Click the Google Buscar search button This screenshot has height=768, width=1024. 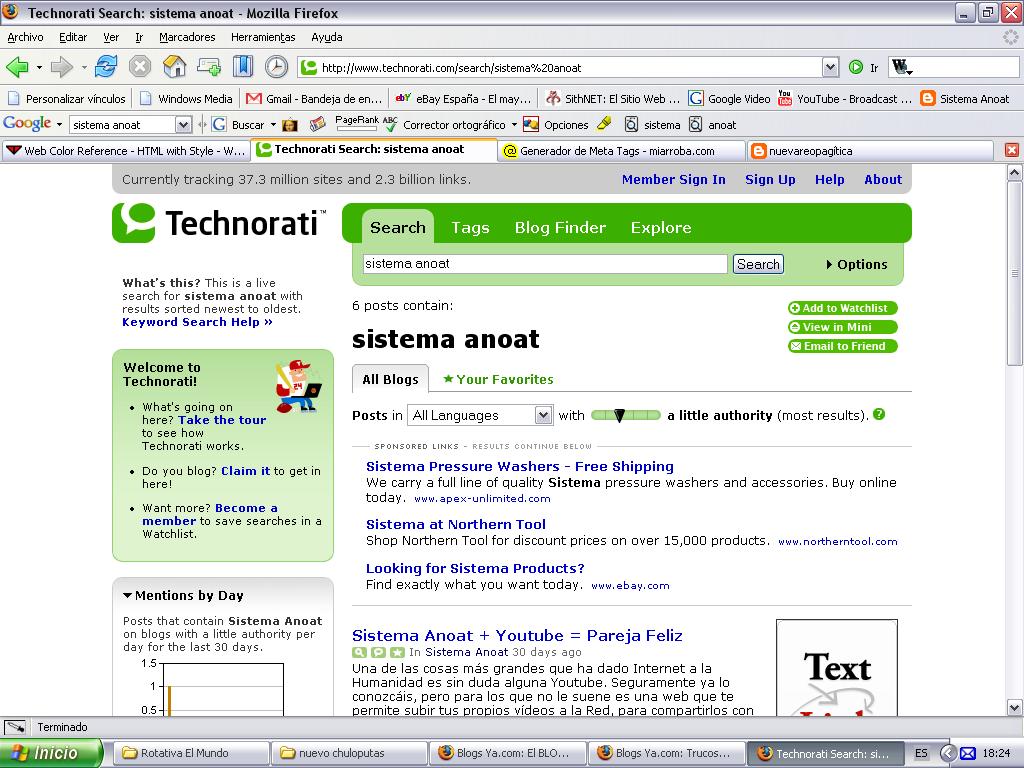click(x=238, y=125)
